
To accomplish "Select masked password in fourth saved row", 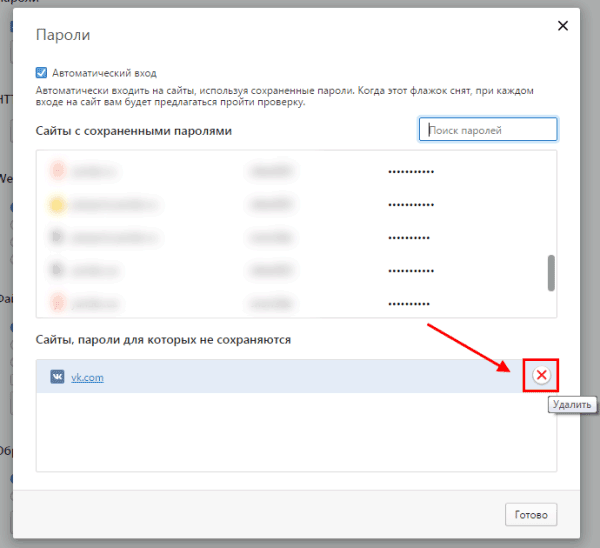I will 410,271.
